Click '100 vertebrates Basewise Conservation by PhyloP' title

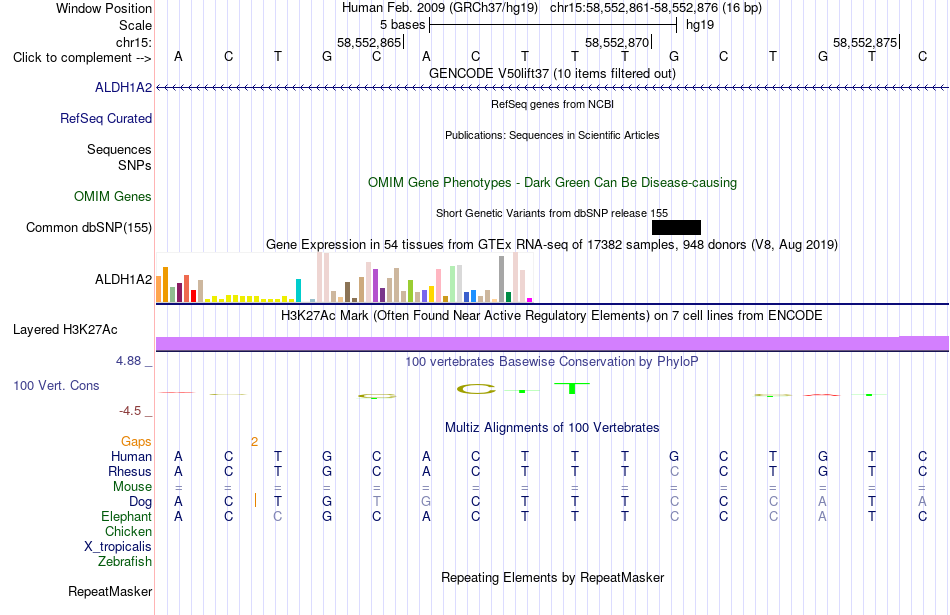point(552,361)
